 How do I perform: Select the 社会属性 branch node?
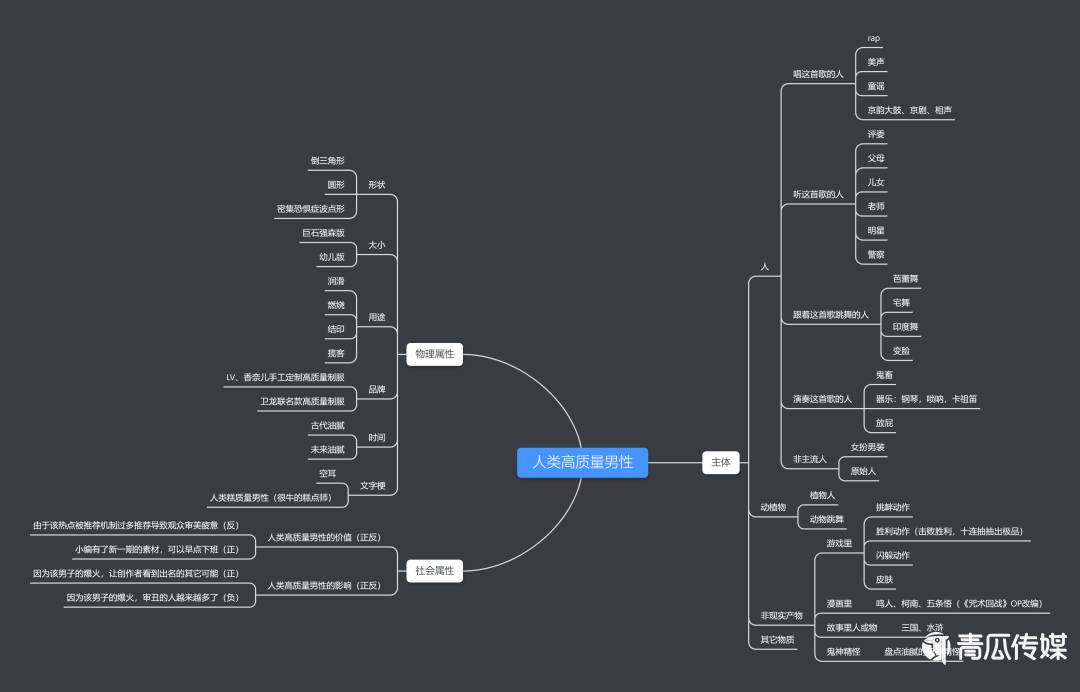click(x=435, y=570)
